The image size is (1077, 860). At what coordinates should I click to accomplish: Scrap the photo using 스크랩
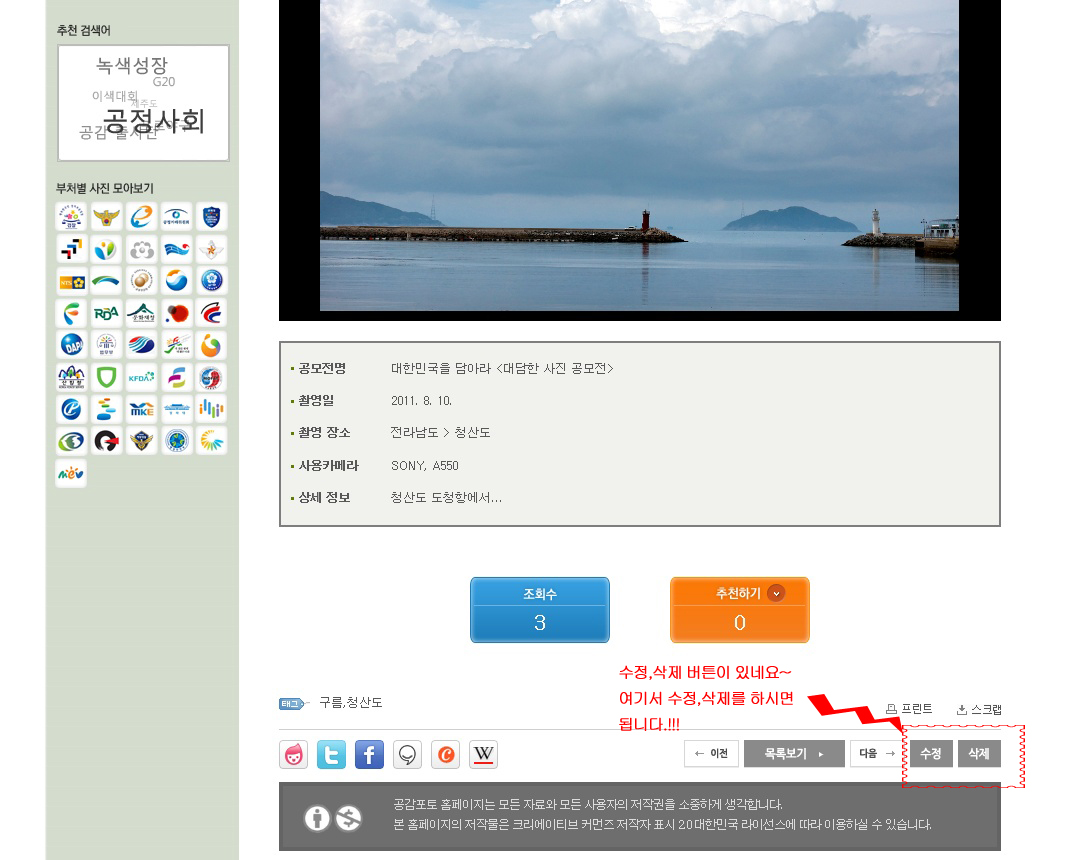[x=979, y=709]
